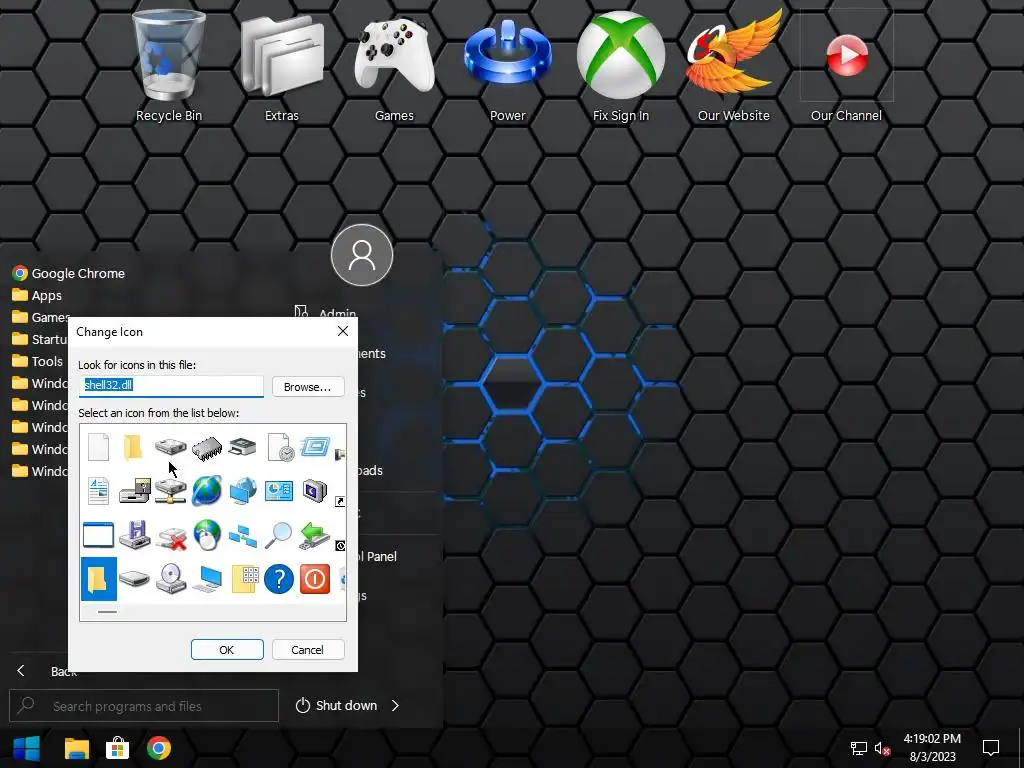Choose the network drive icon

[x=170, y=491]
